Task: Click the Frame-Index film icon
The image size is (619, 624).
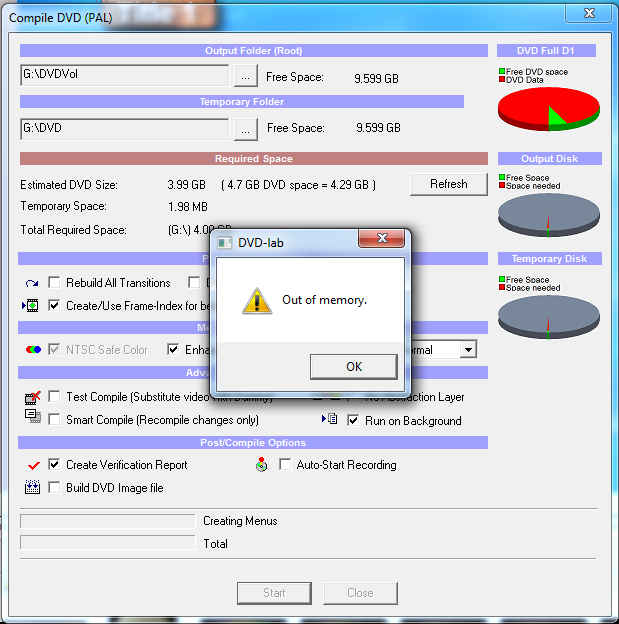Action: click(30, 306)
